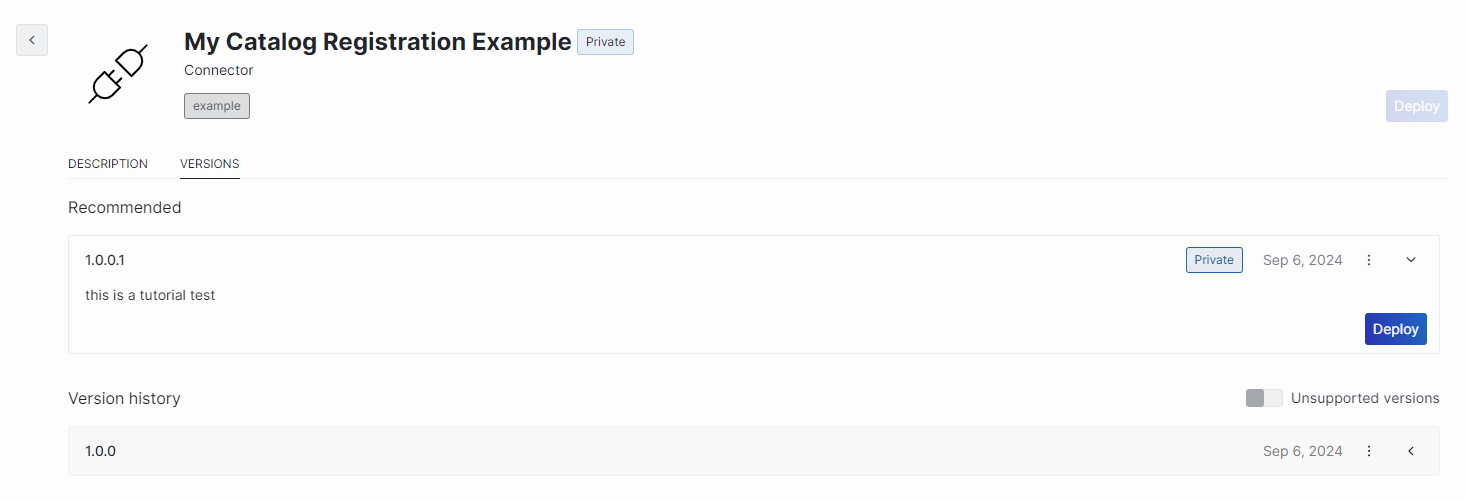Collapse version 1.0.0.1 with the down chevron
Image resolution: width=1466 pixels, height=501 pixels.
pos(1411,260)
